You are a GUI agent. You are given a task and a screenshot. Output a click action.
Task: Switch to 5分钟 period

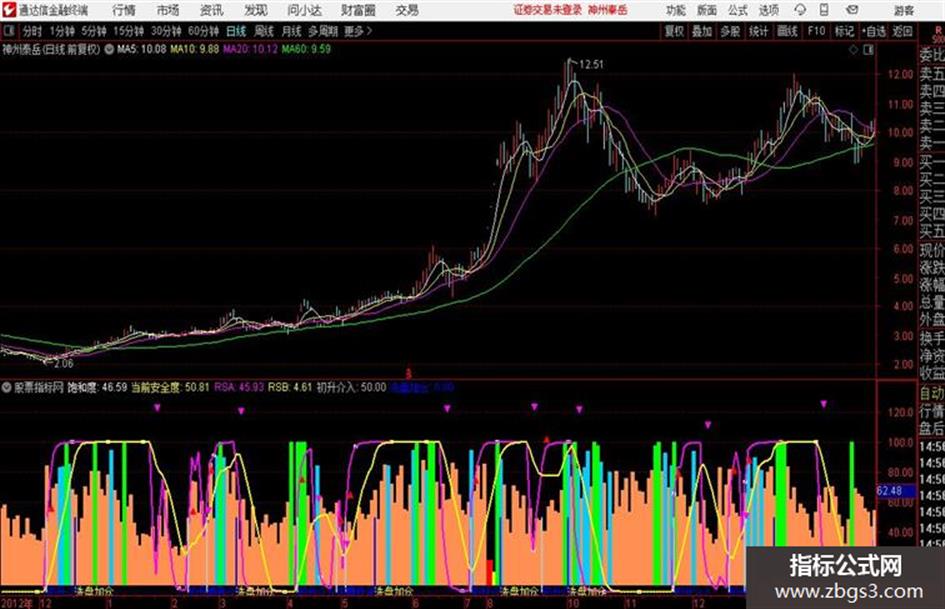[94, 31]
